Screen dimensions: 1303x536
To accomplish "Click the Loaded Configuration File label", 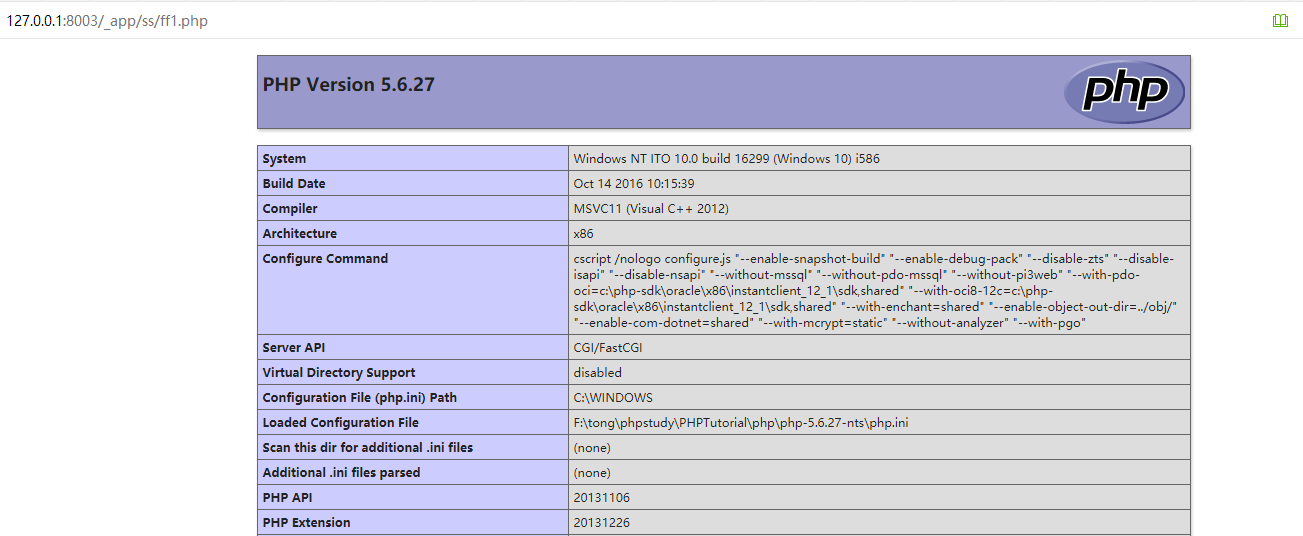I will tap(341, 423).
